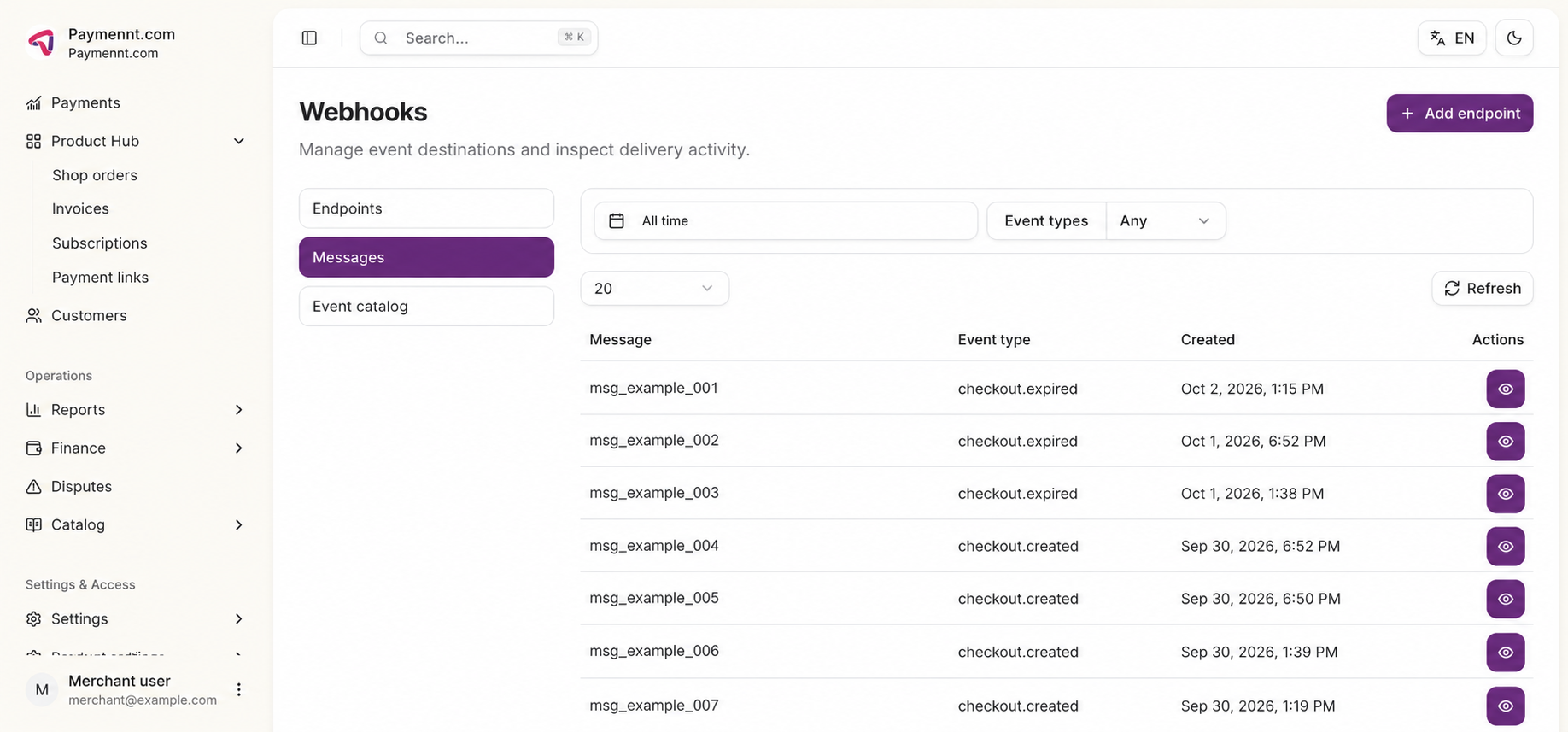1568x732 pixels.
Task: Refresh the messages list
Action: [x=1483, y=289]
